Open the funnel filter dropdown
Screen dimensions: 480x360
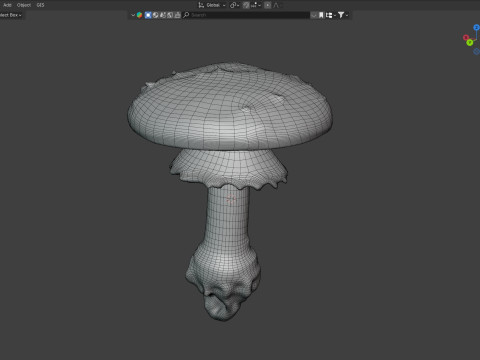[x=343, y=15]
